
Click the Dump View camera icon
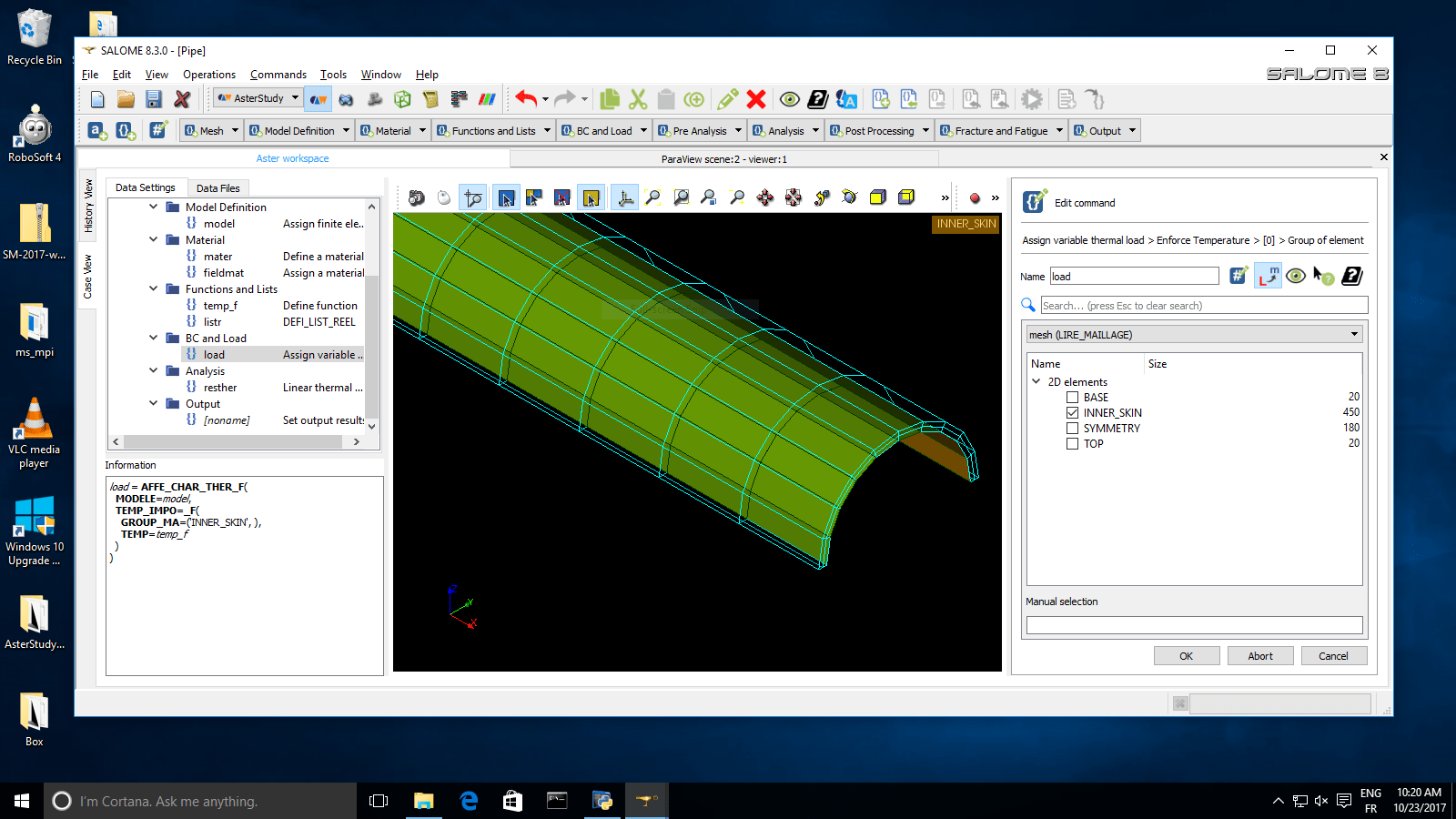pos(417,197)
